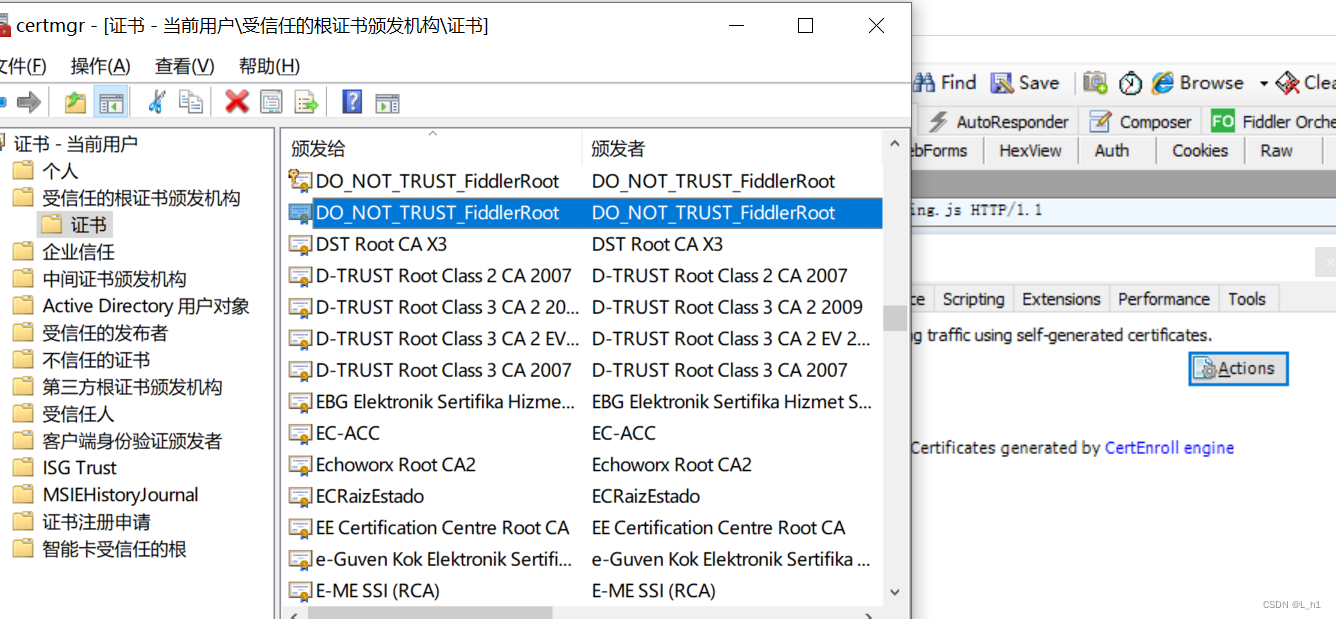This screenshot has height=619, width=1336.
Task: Click the copy icon in certmgr toolbar
Action: pos(190,102)
